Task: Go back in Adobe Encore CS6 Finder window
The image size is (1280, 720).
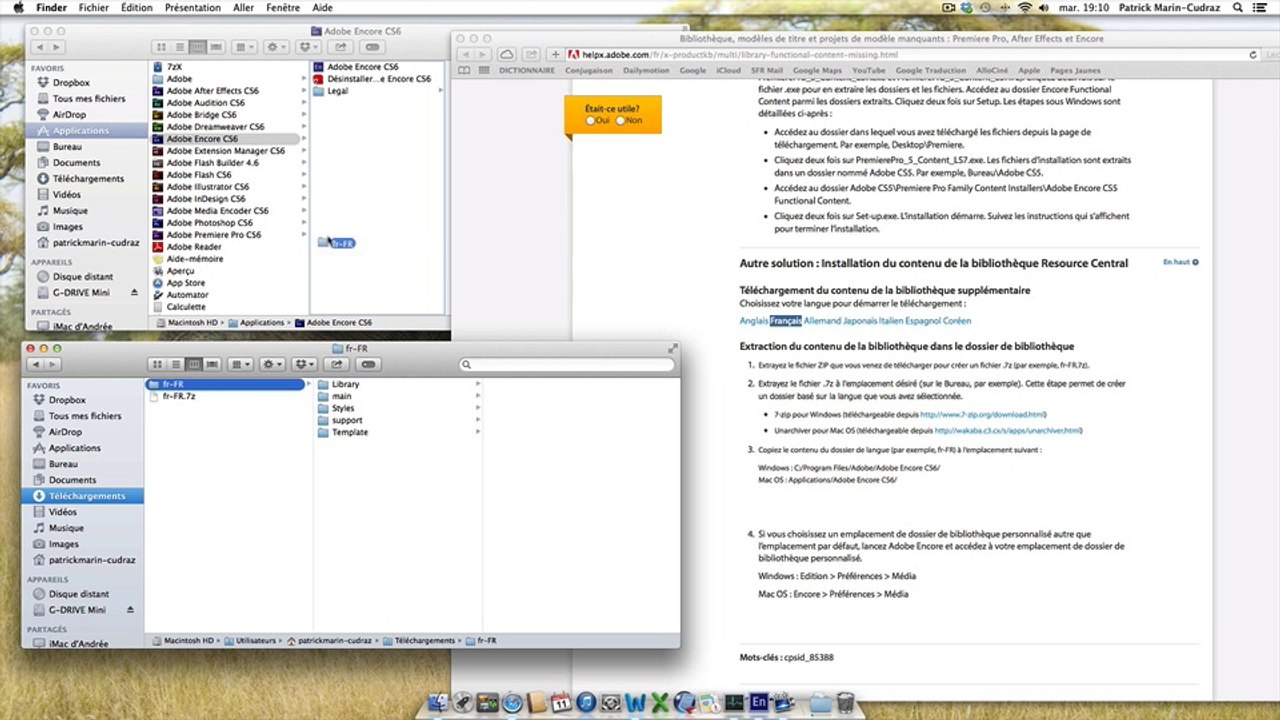Action: point(41,47)
